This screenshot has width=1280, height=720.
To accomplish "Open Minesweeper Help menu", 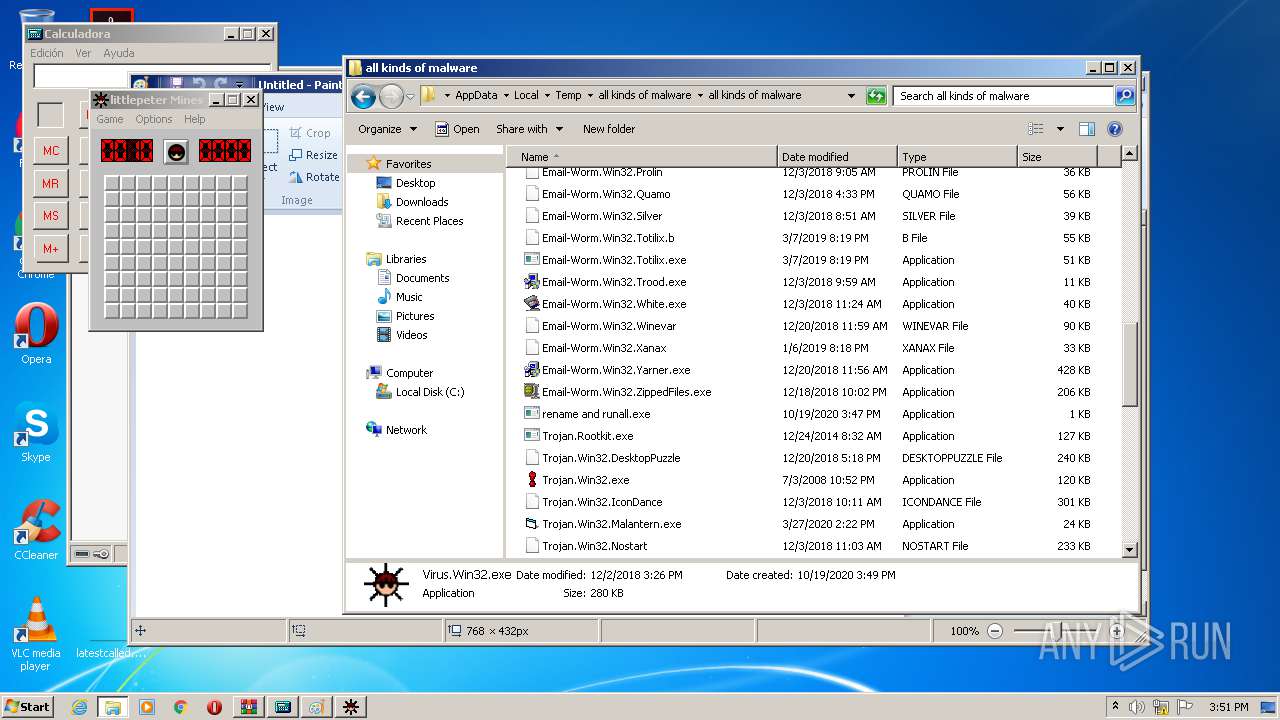I will [195, 119].
